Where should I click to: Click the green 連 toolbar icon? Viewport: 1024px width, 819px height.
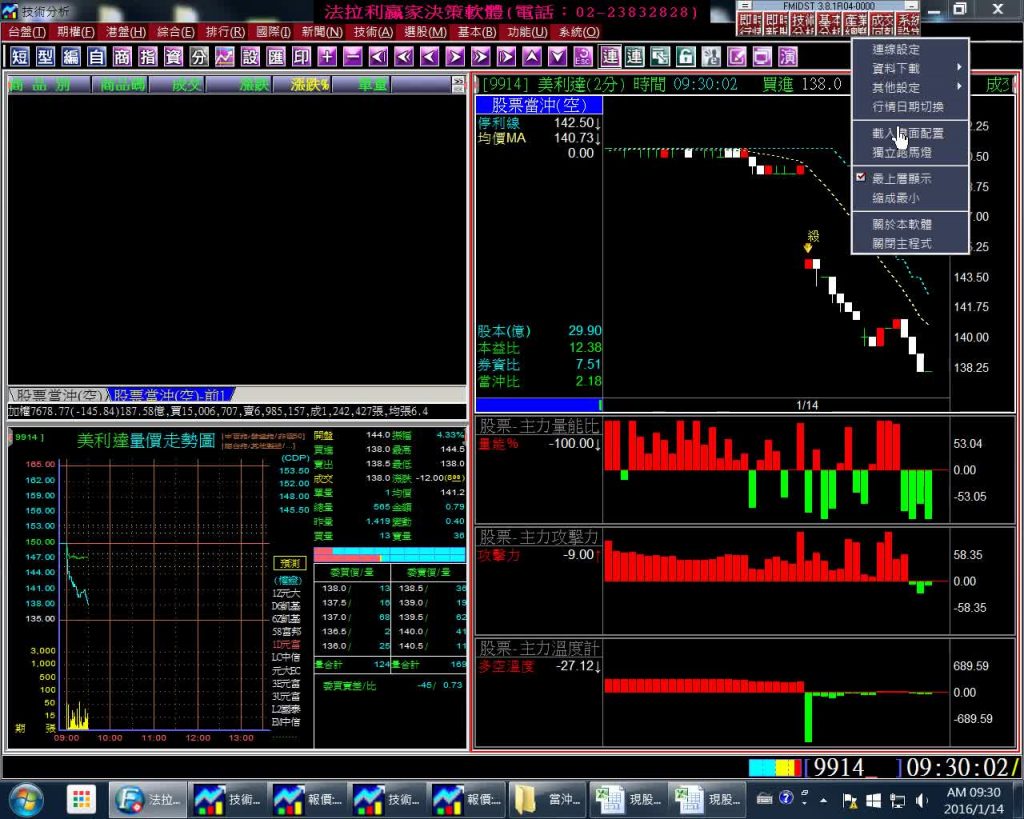634,57
